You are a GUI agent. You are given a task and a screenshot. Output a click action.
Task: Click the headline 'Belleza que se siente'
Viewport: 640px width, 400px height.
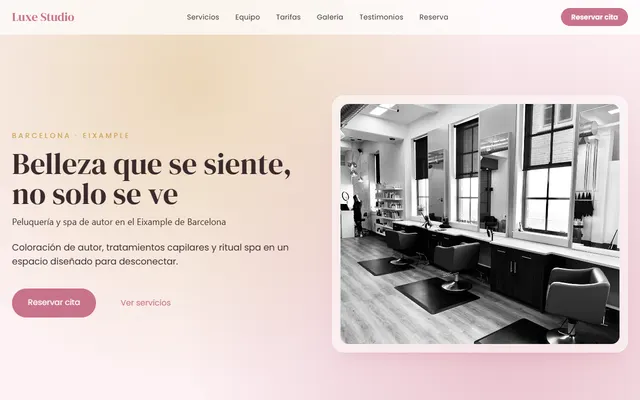(151, 164)
